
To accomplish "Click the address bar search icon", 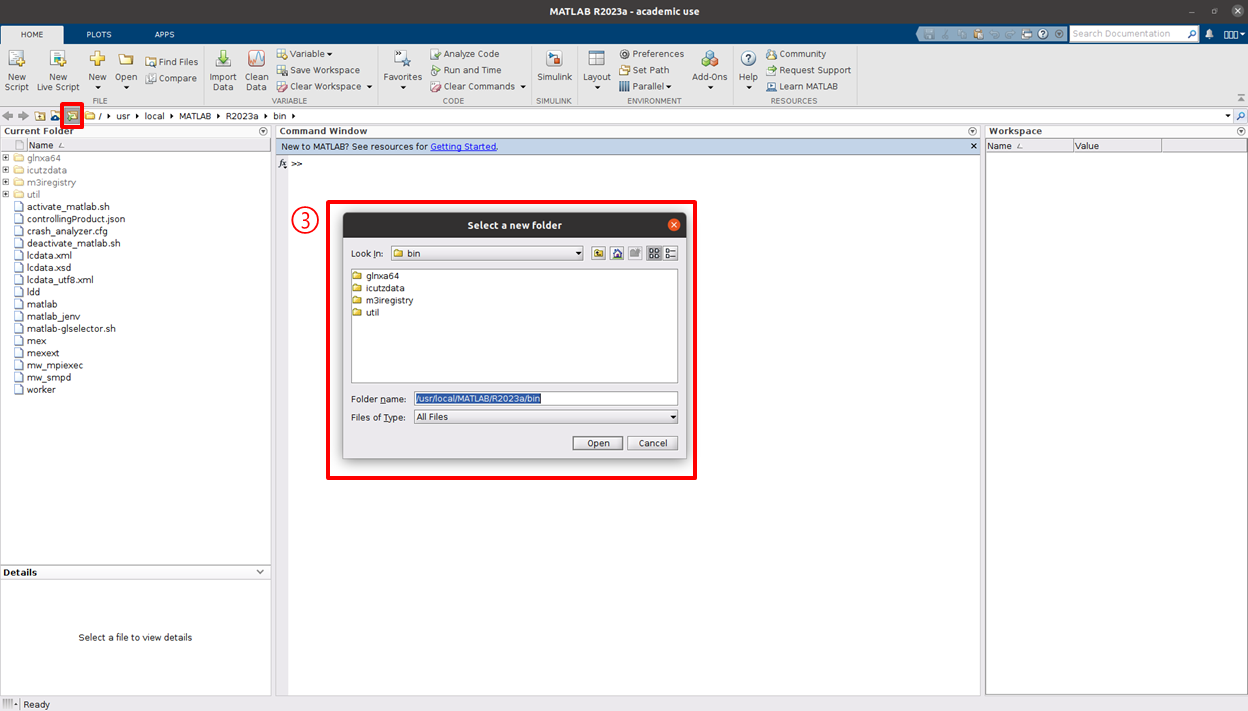I will (x=1240, y=116).
